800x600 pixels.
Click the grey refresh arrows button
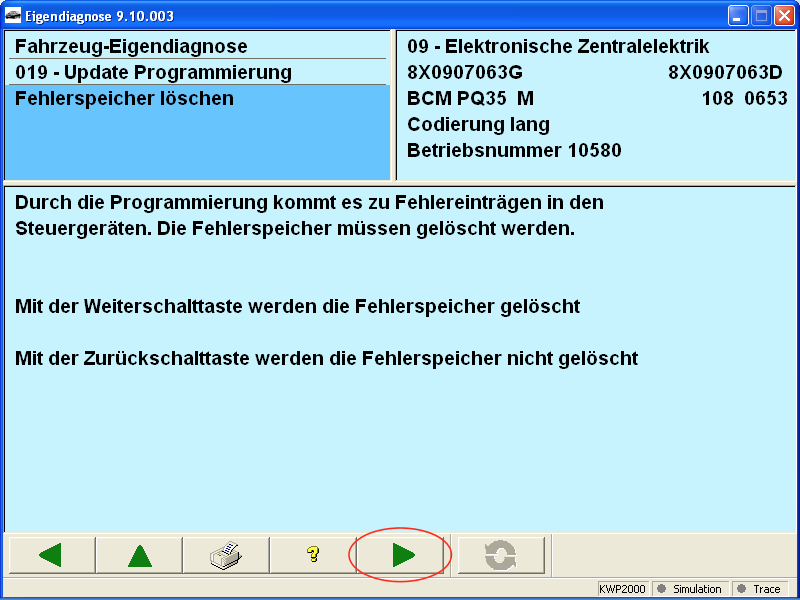501,555
